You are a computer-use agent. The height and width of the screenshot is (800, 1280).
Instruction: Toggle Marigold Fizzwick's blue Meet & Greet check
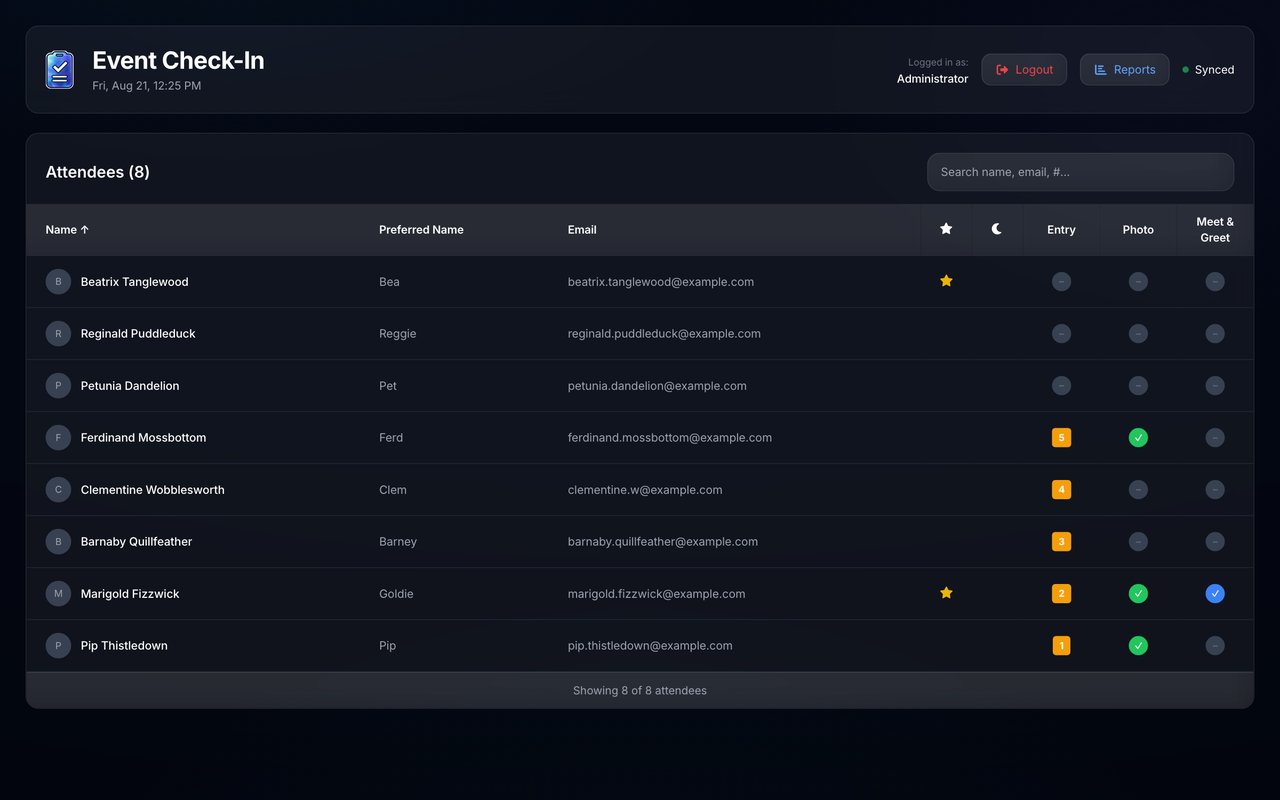coord(1215,593)
